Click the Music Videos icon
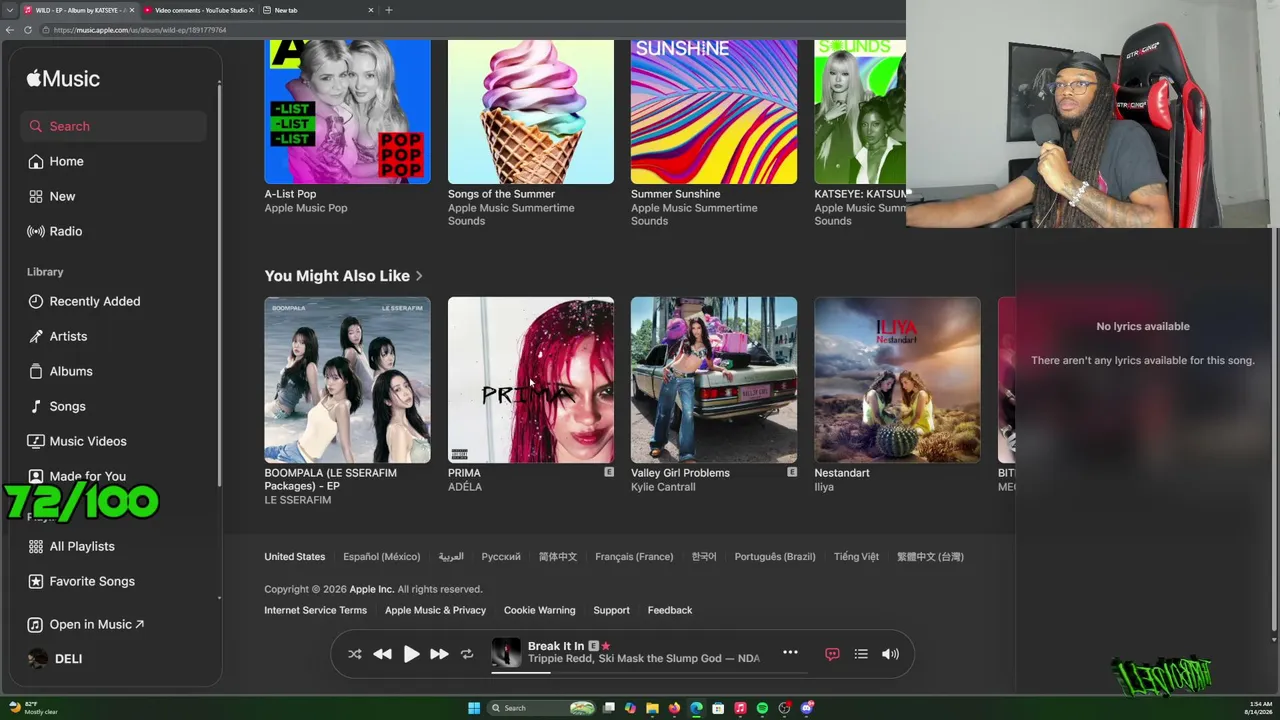 click(x=36, y=441)
